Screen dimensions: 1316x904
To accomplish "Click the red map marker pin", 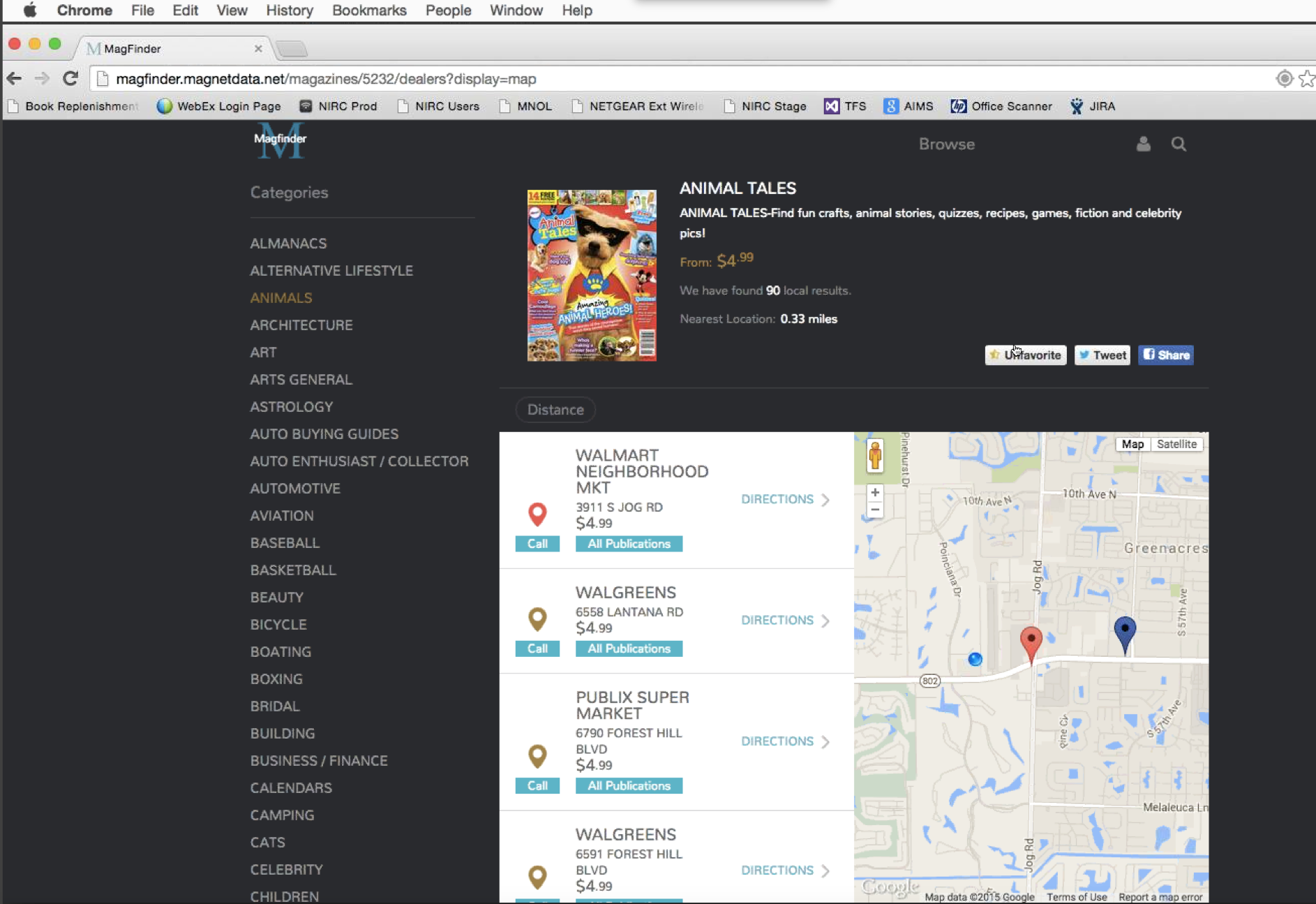I will 1031,642.
